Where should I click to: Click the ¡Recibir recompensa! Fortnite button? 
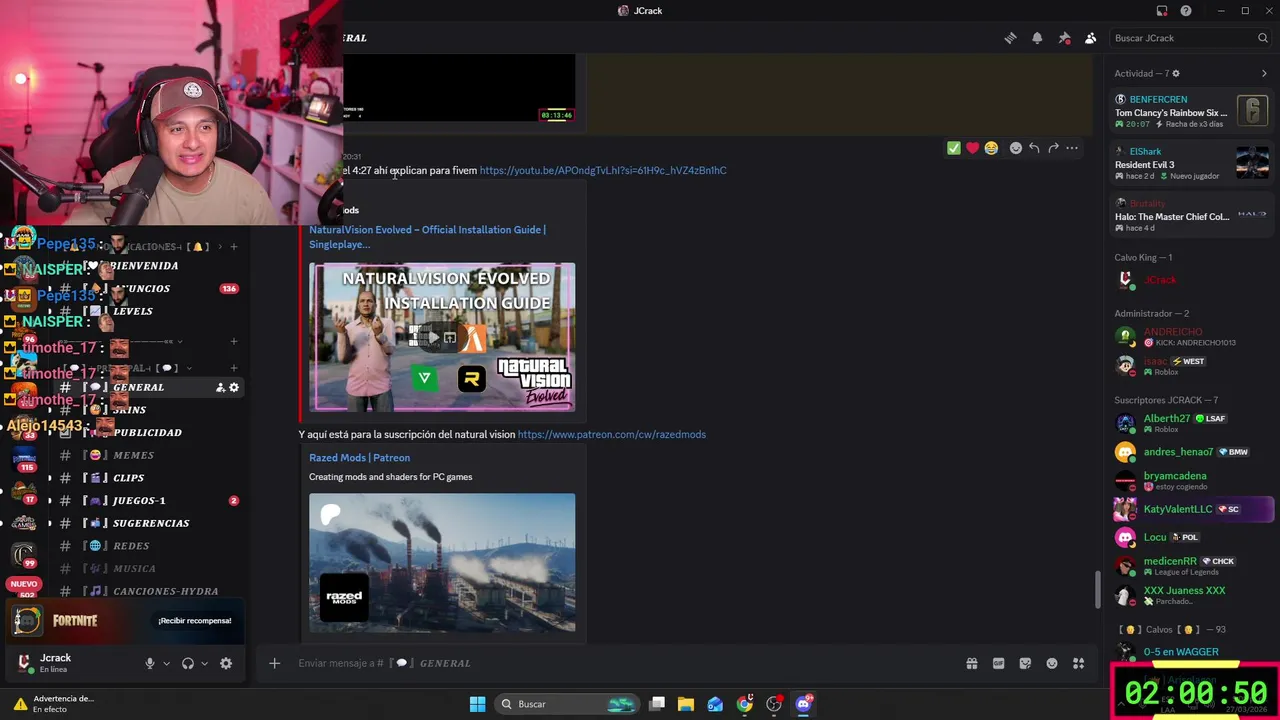click(195, 621)
